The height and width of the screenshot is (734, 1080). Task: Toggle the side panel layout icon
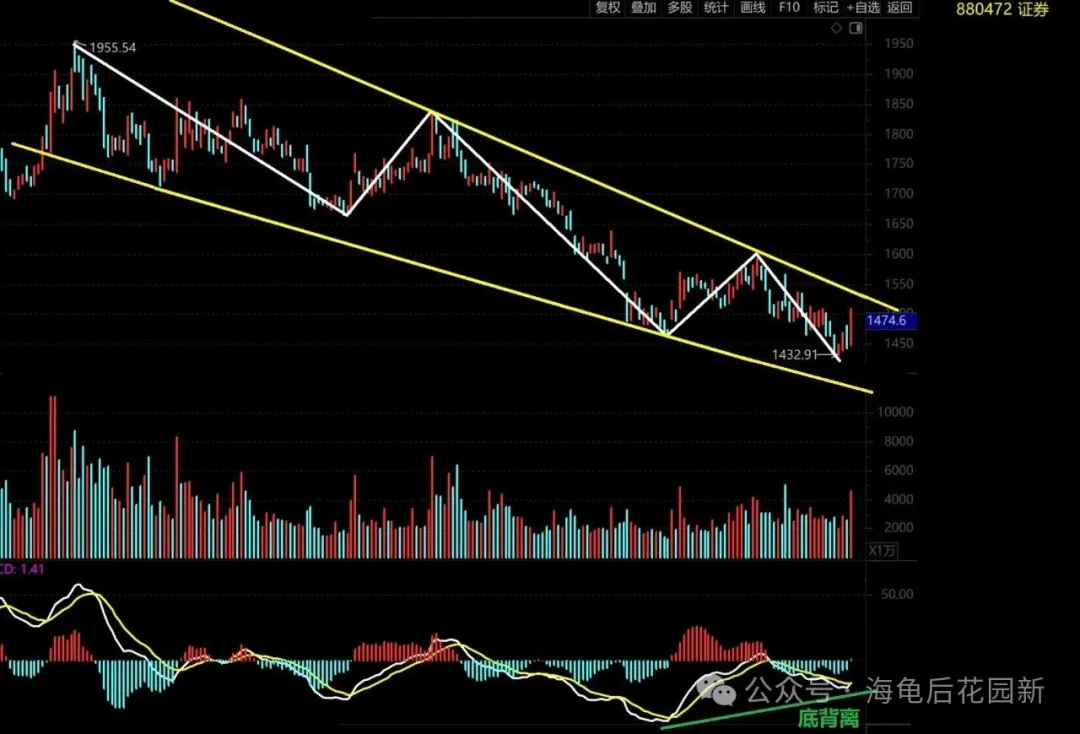856,28
